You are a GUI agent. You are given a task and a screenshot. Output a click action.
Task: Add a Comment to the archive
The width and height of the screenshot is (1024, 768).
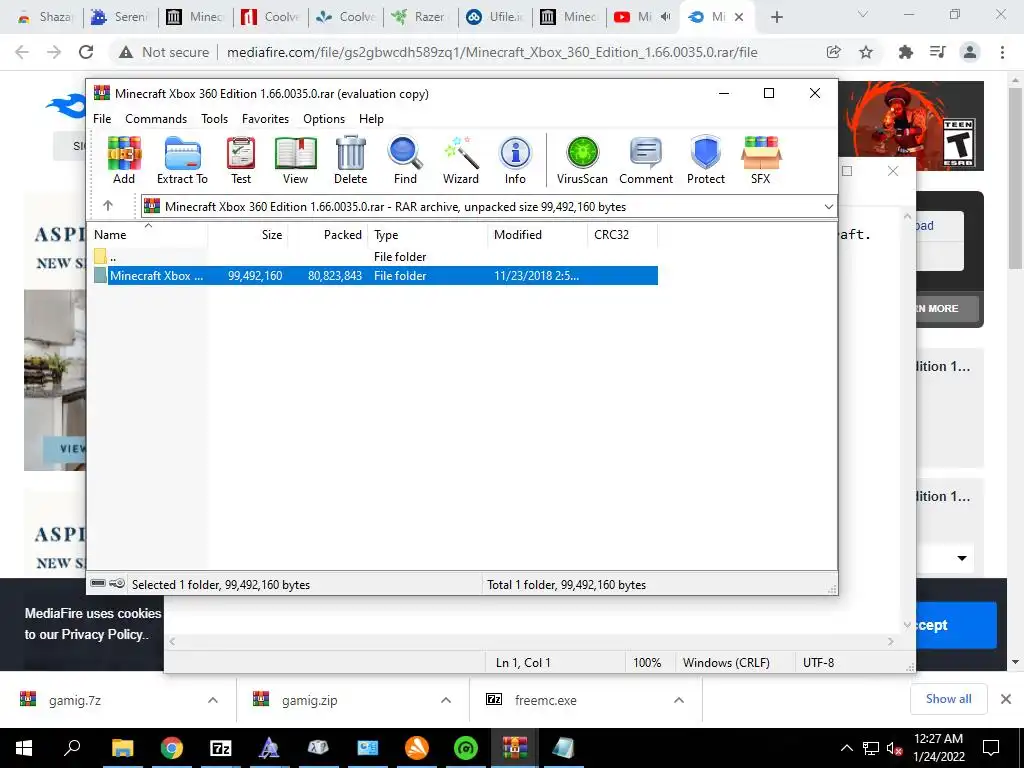[x=646, y=160]
